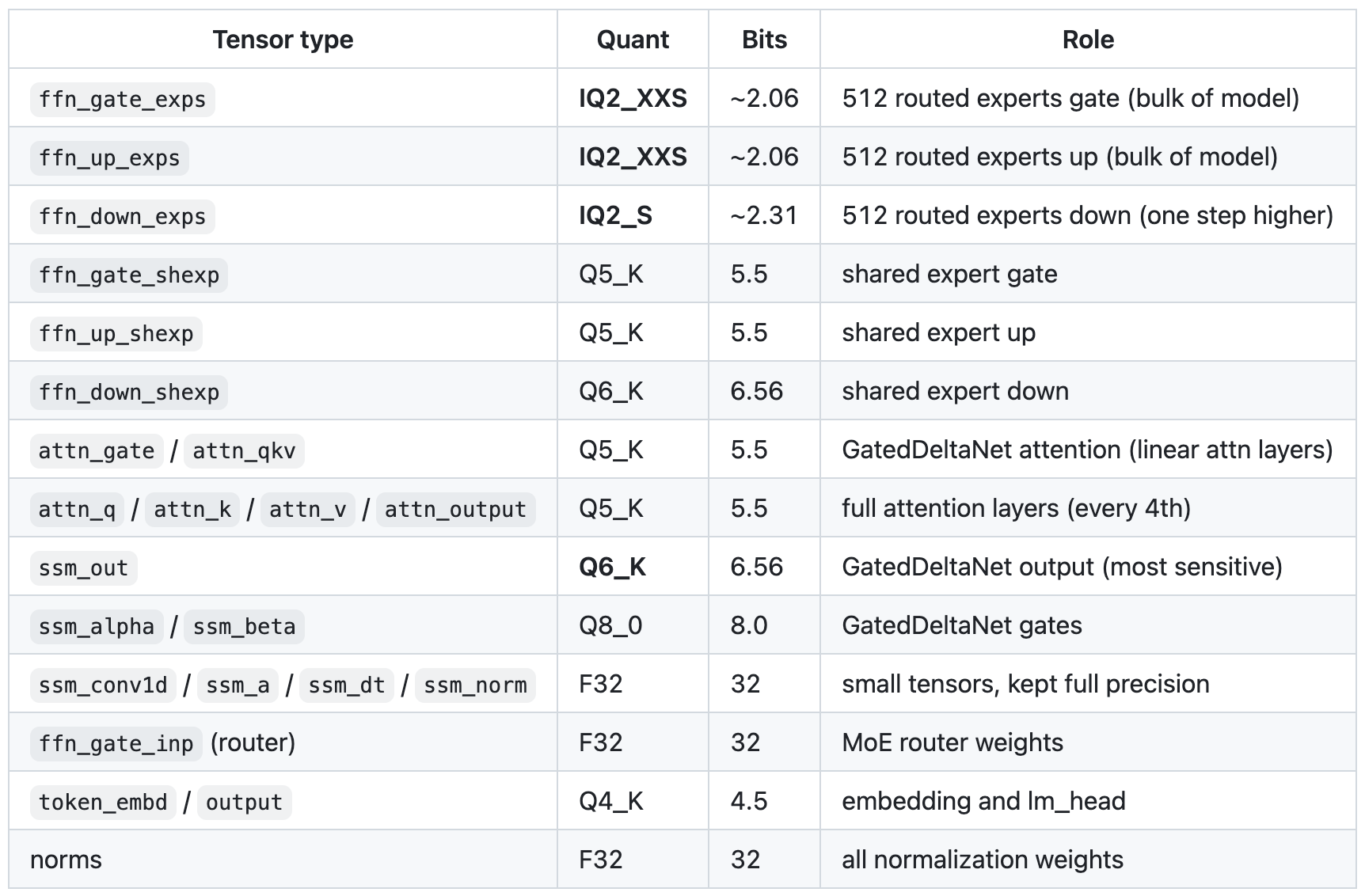Select the ffn_gate_inp router code label
Image resolution: width=1365 pixels, height=896 pixels.
click(x=116, y=744)
